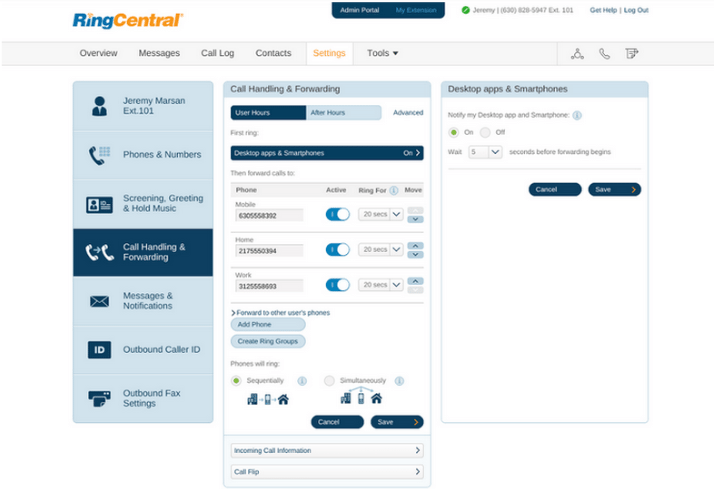Expand Forward to other user's phones
This screenshot has width=714, height=489.
(280, 313)
